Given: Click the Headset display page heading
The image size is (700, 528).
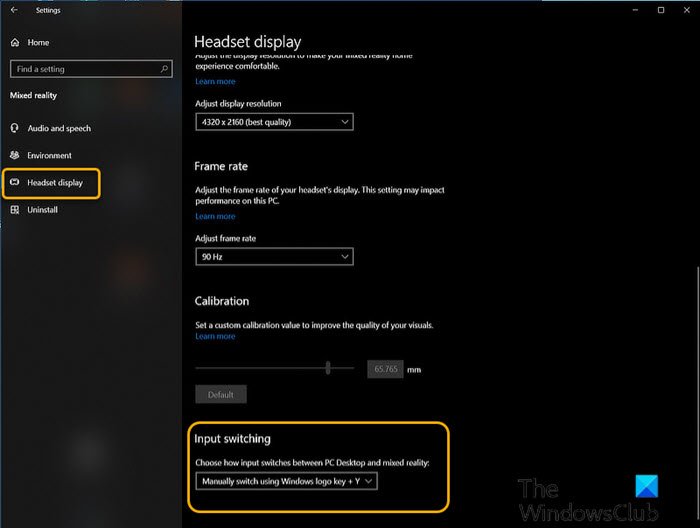Looking at the screenshot, I should point(248,42).
